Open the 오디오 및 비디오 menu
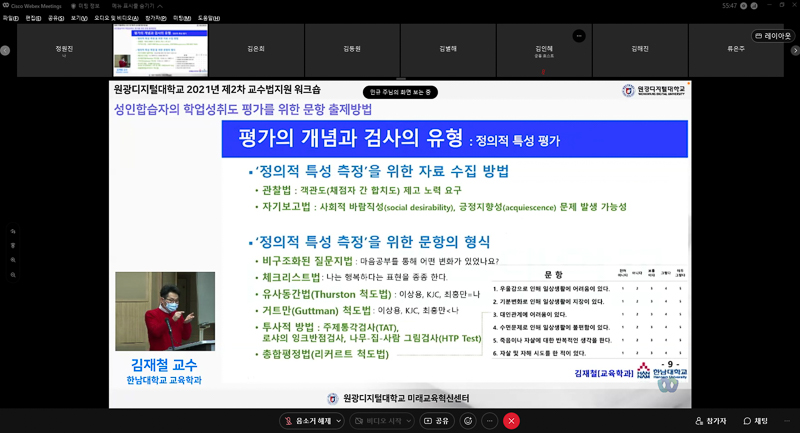Screen dimensions: 800x433 (116, 18)
